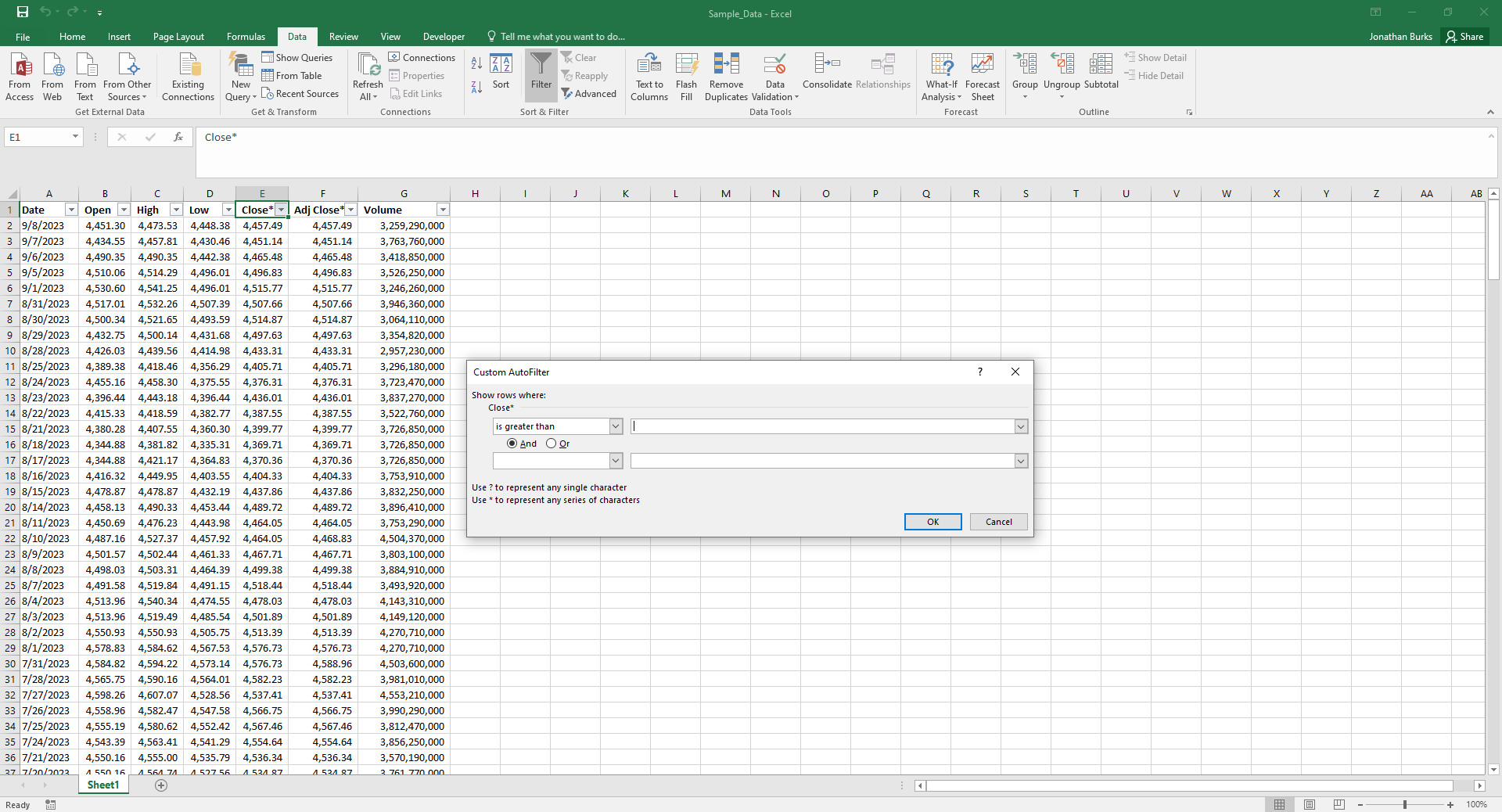This screenshot has height=812, width=1502.
Task: Open the Formulas ribbon tab
Action: [x=246, y=37]
